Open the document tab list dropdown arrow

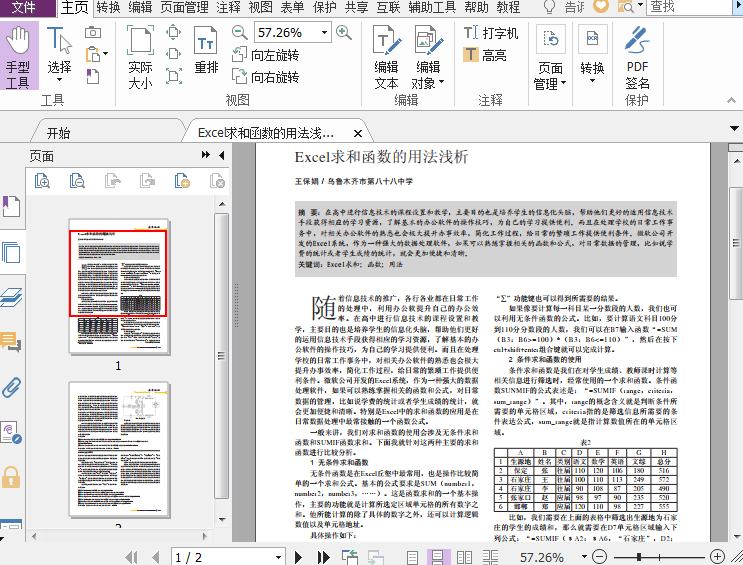click(x=734, y=128)
